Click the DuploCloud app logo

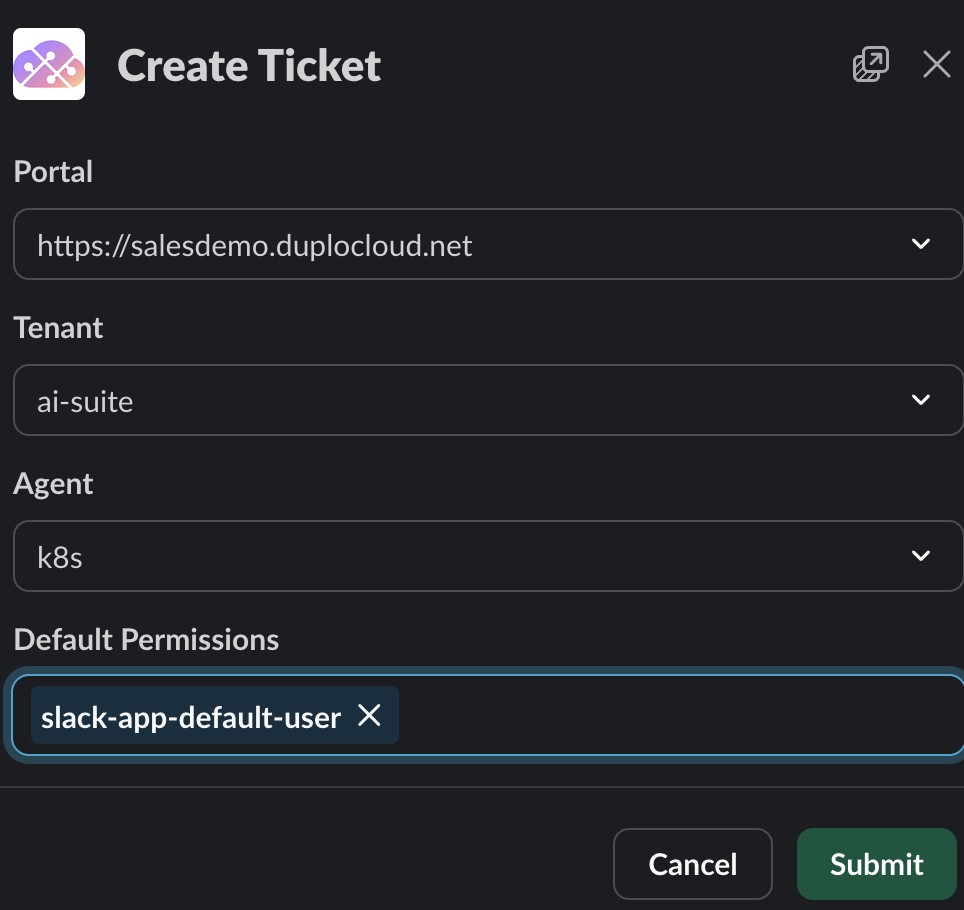pyautogui.click(x=48, y=64)
